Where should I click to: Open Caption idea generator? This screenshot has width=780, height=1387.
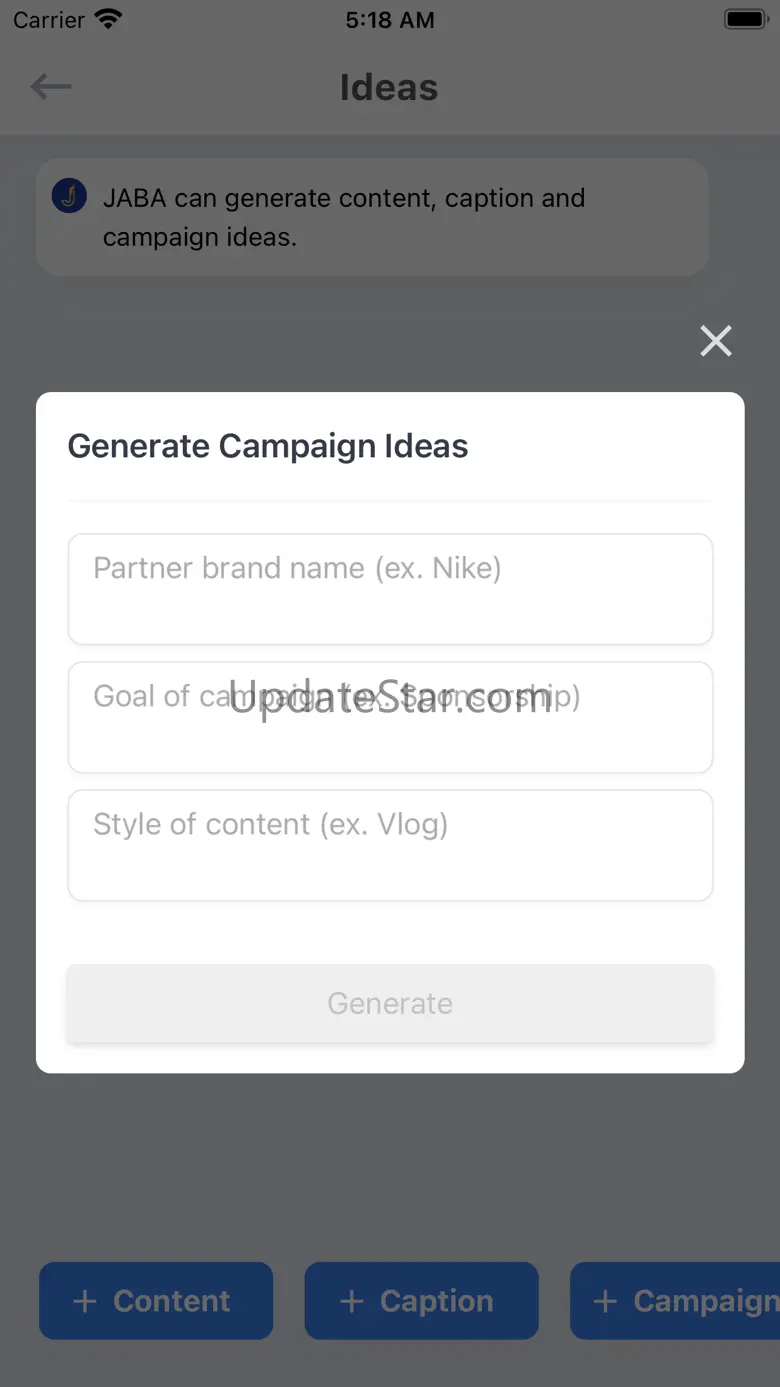[x=422, y=1301]
